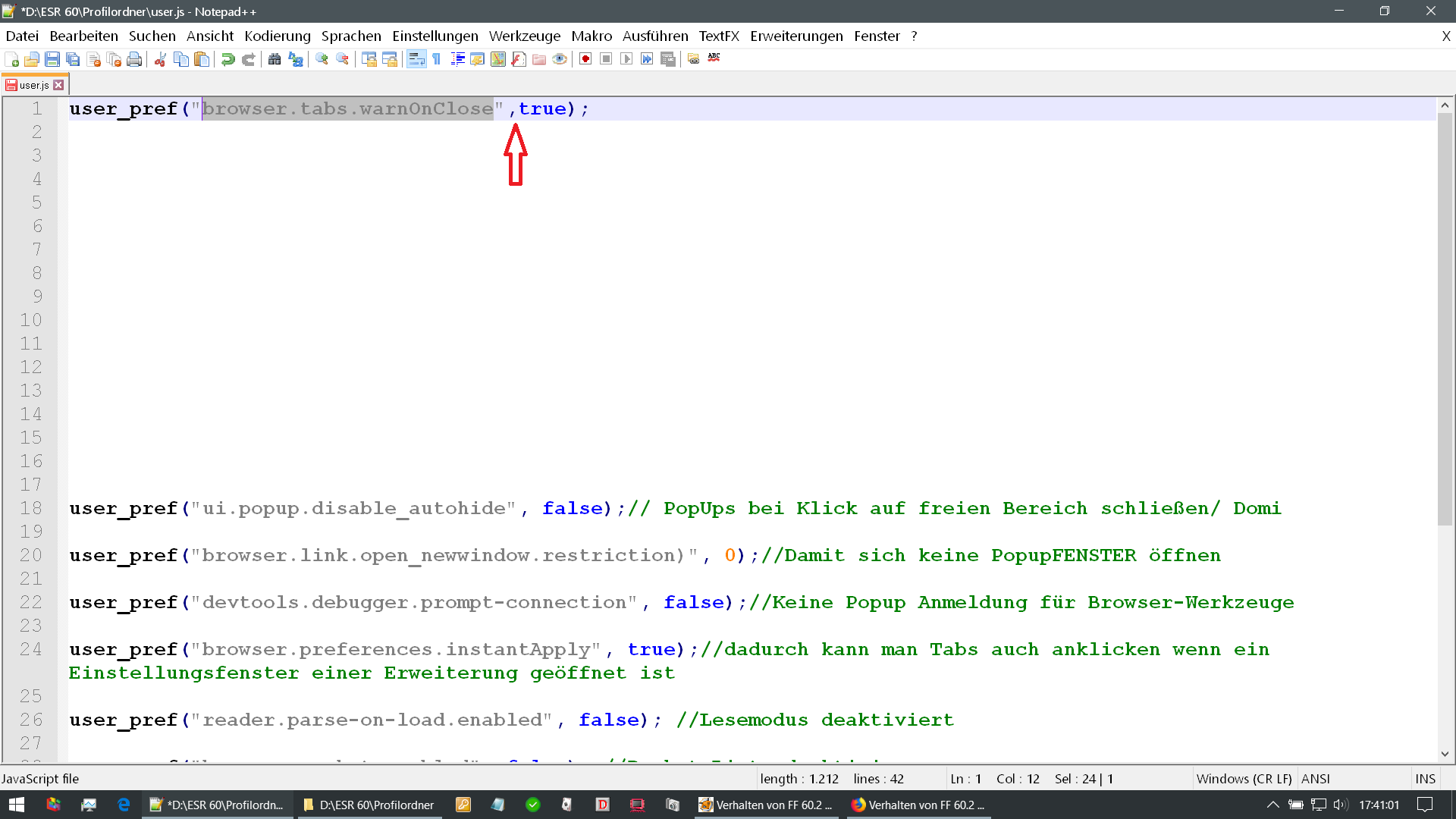
Task: Click the vertical scrollbar down arrow
Action: tap(1445, 754)
